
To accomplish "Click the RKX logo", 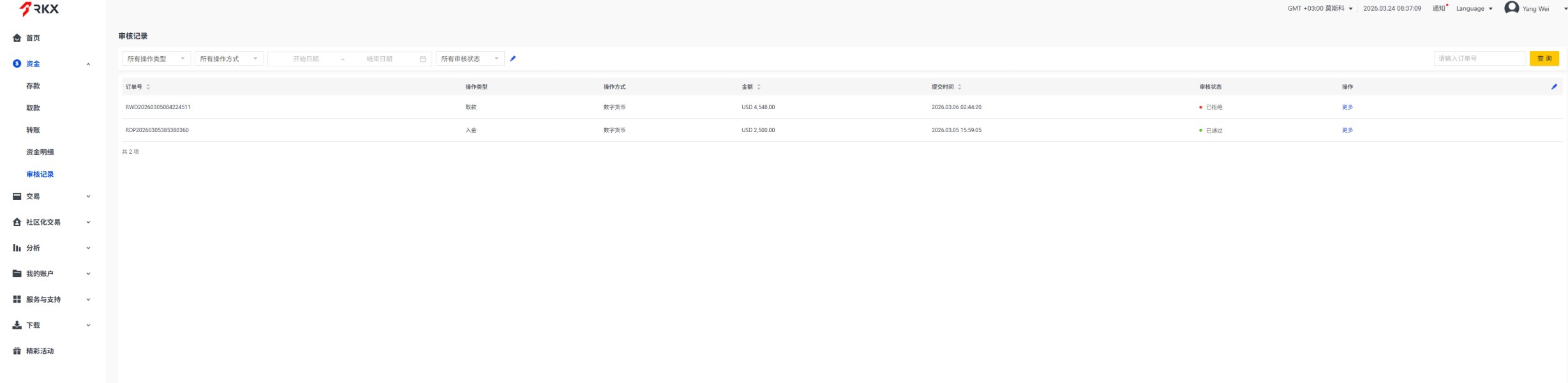I will click(x=39, y=9).
